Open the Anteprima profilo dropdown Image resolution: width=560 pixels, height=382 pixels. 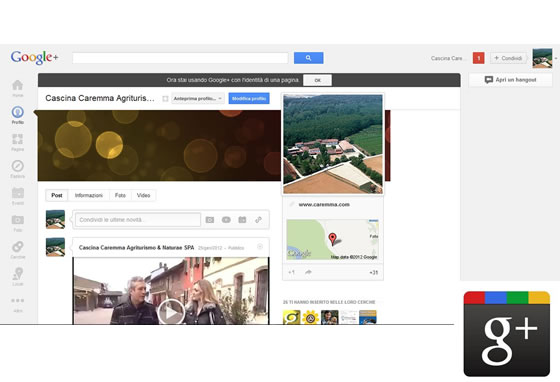198,98
